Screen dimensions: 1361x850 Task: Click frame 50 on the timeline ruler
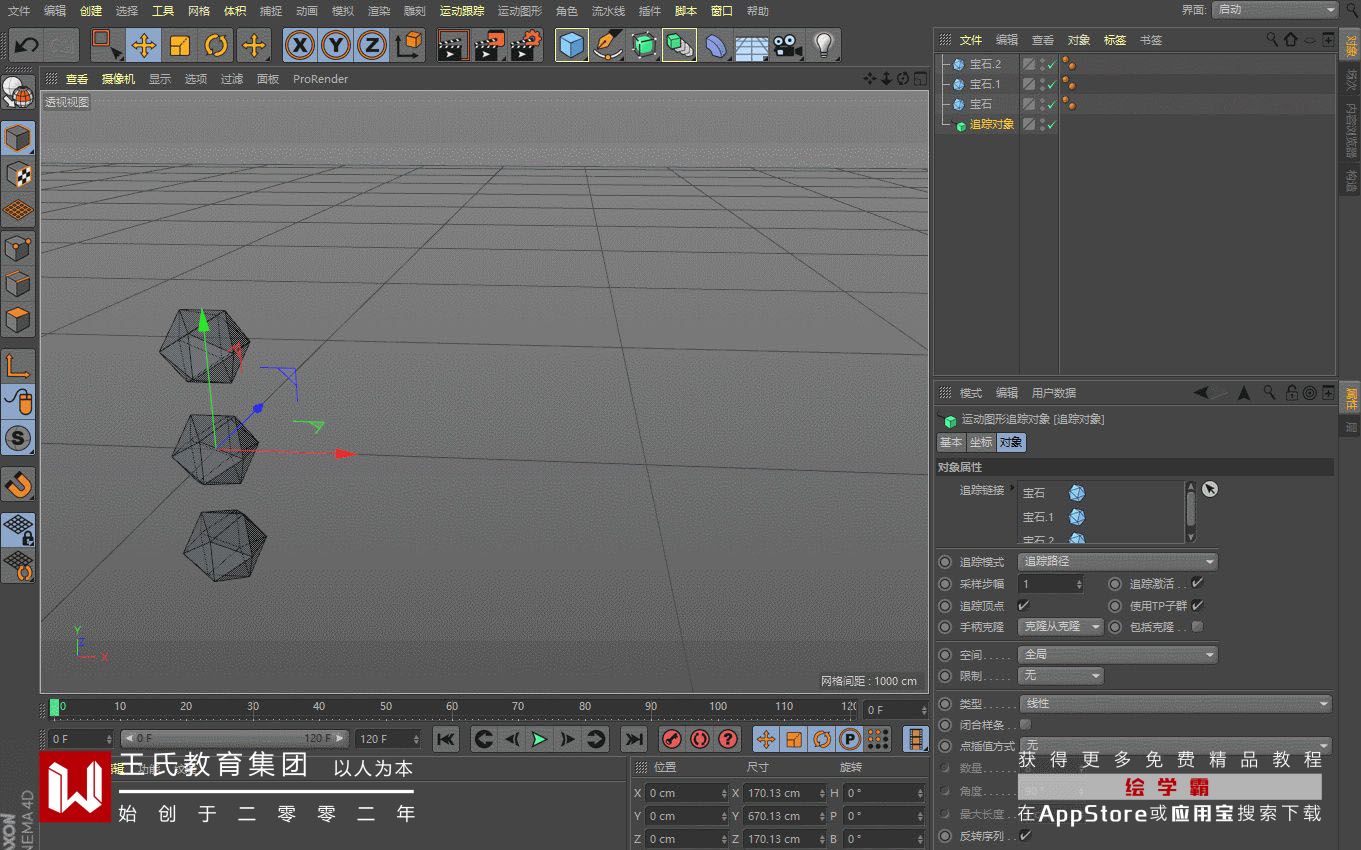click(x=385, y=707)
